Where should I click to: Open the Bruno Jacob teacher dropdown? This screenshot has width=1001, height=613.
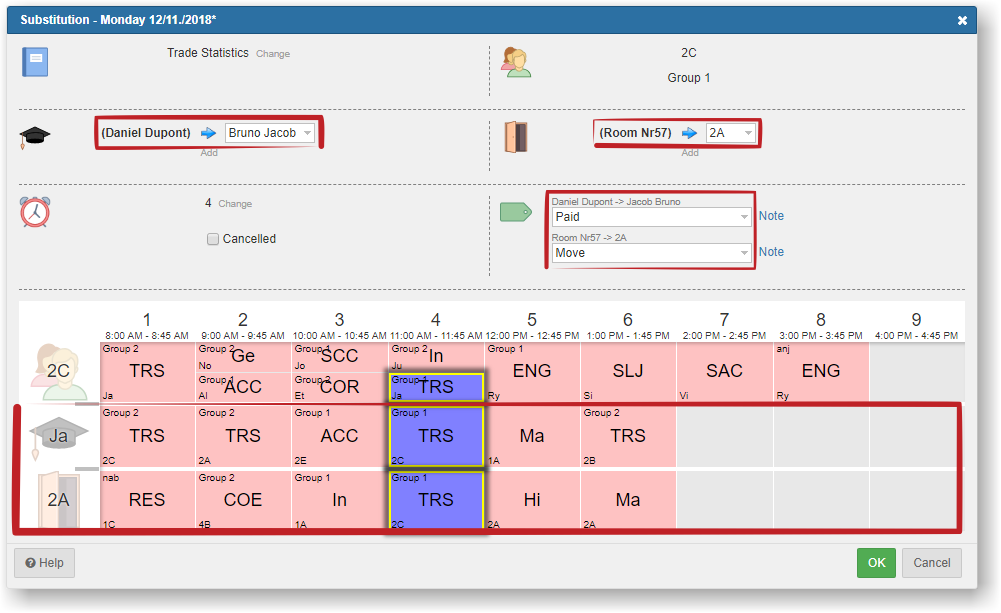pyautogui.click(x=270, y=133)
